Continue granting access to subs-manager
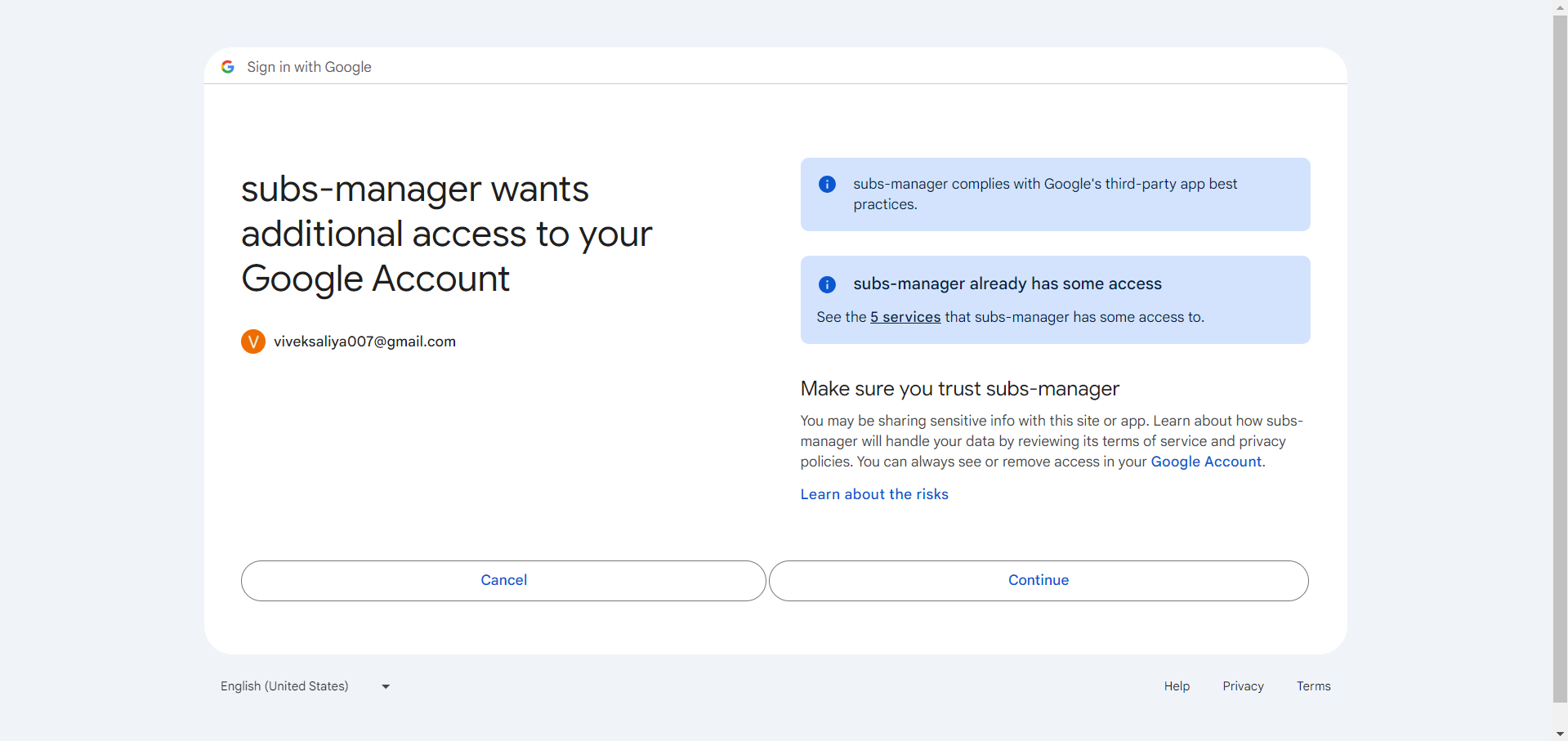The width and height of the screenshot is (1568, 741). tap(1039, 581)
